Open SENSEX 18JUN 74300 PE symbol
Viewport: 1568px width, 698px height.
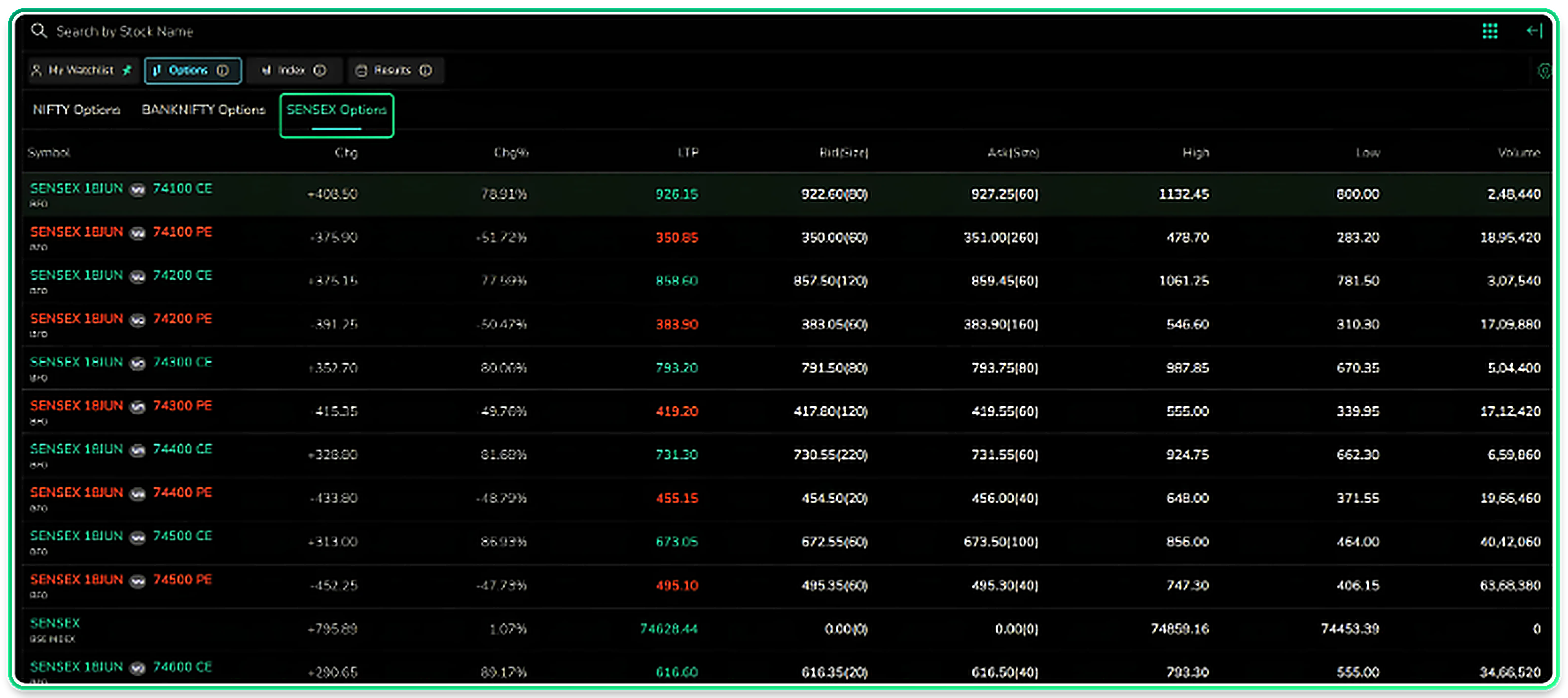pyautogui.click(x=121, y=406)
